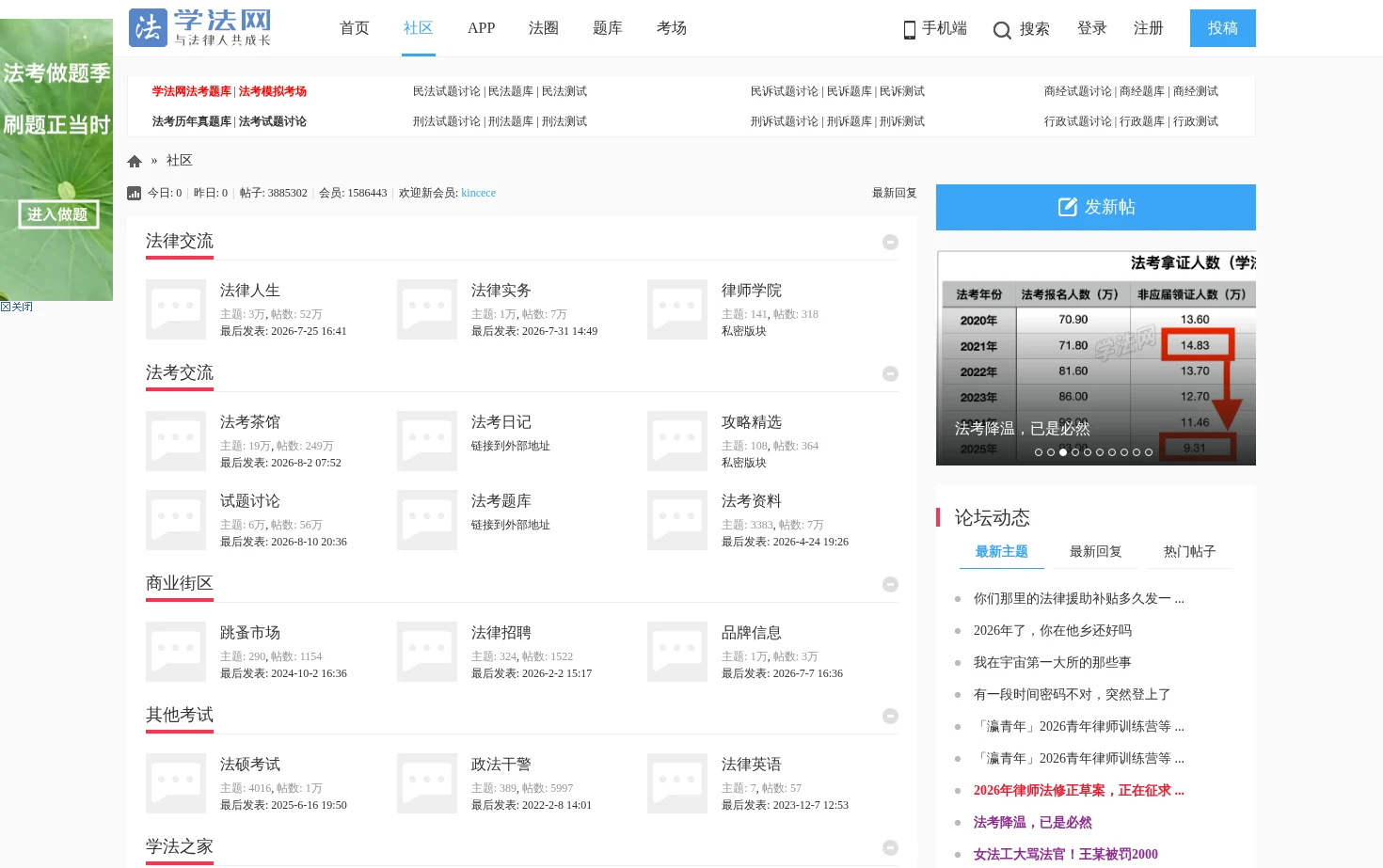
Task: Collapse the 商业街区 section
Action: coord(890,585)
